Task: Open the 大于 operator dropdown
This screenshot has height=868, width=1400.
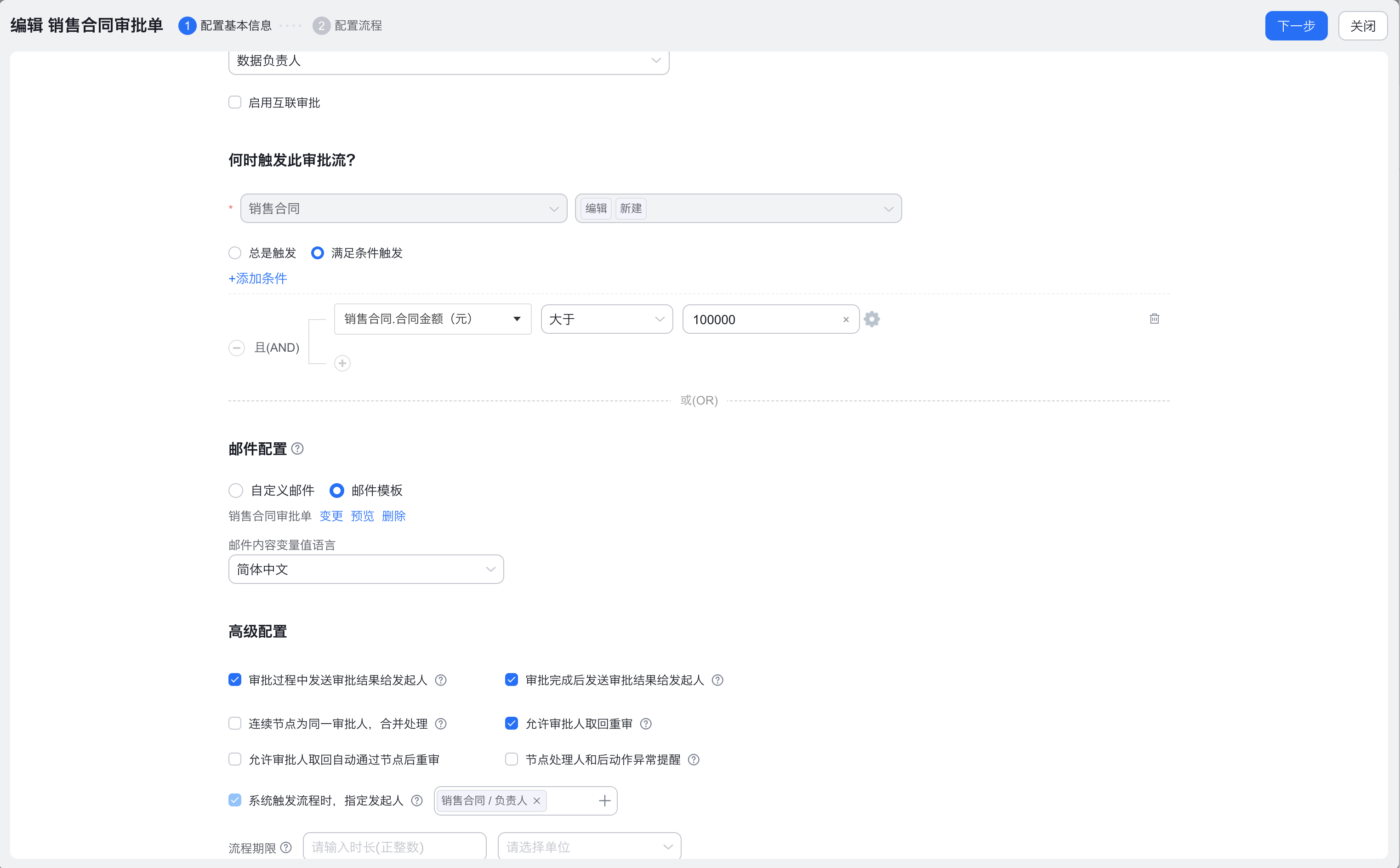Action: click(x=607, y=319)
